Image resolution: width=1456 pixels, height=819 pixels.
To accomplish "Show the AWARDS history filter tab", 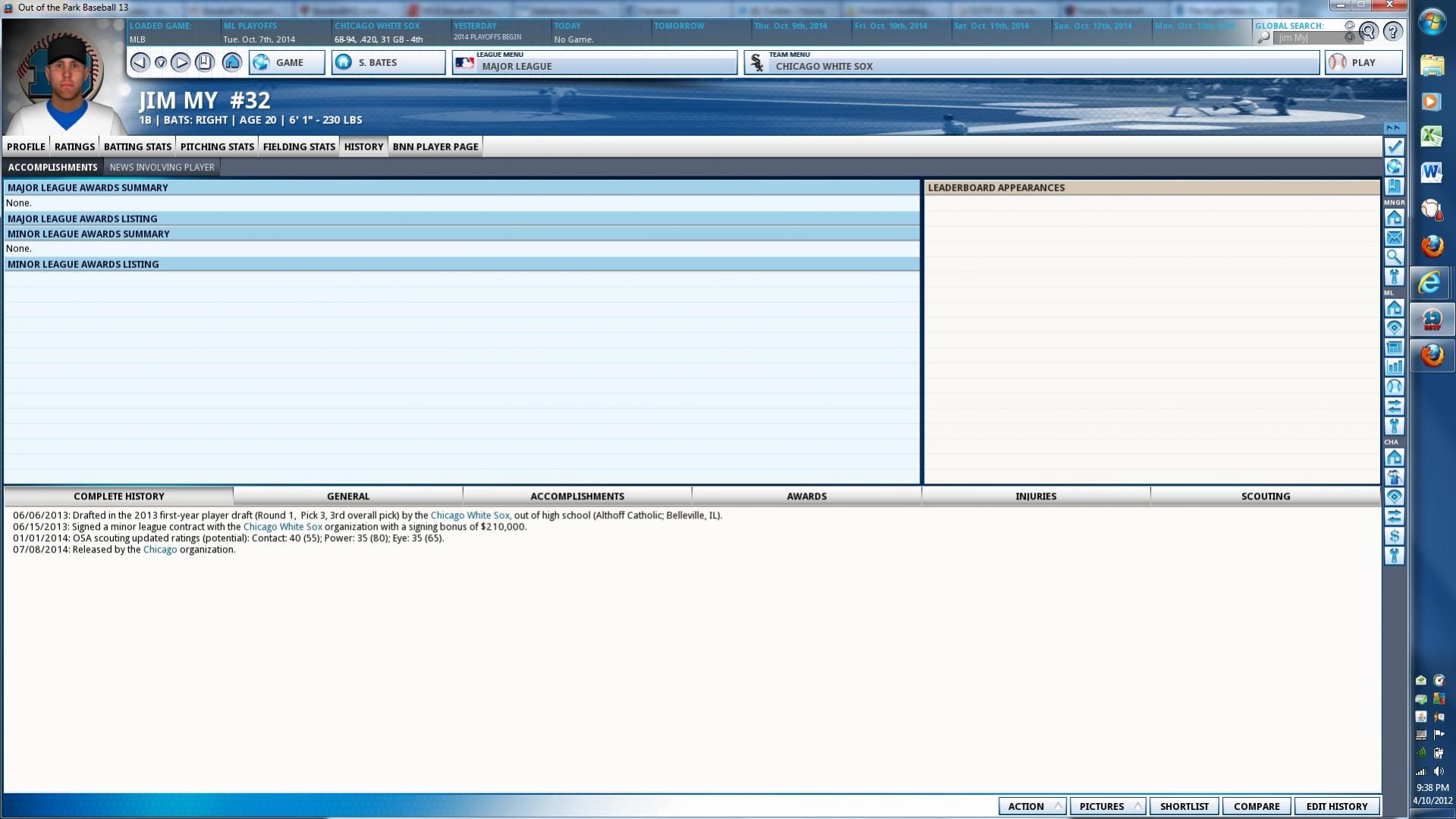I will pyautogui.click(x=807, y=496).
